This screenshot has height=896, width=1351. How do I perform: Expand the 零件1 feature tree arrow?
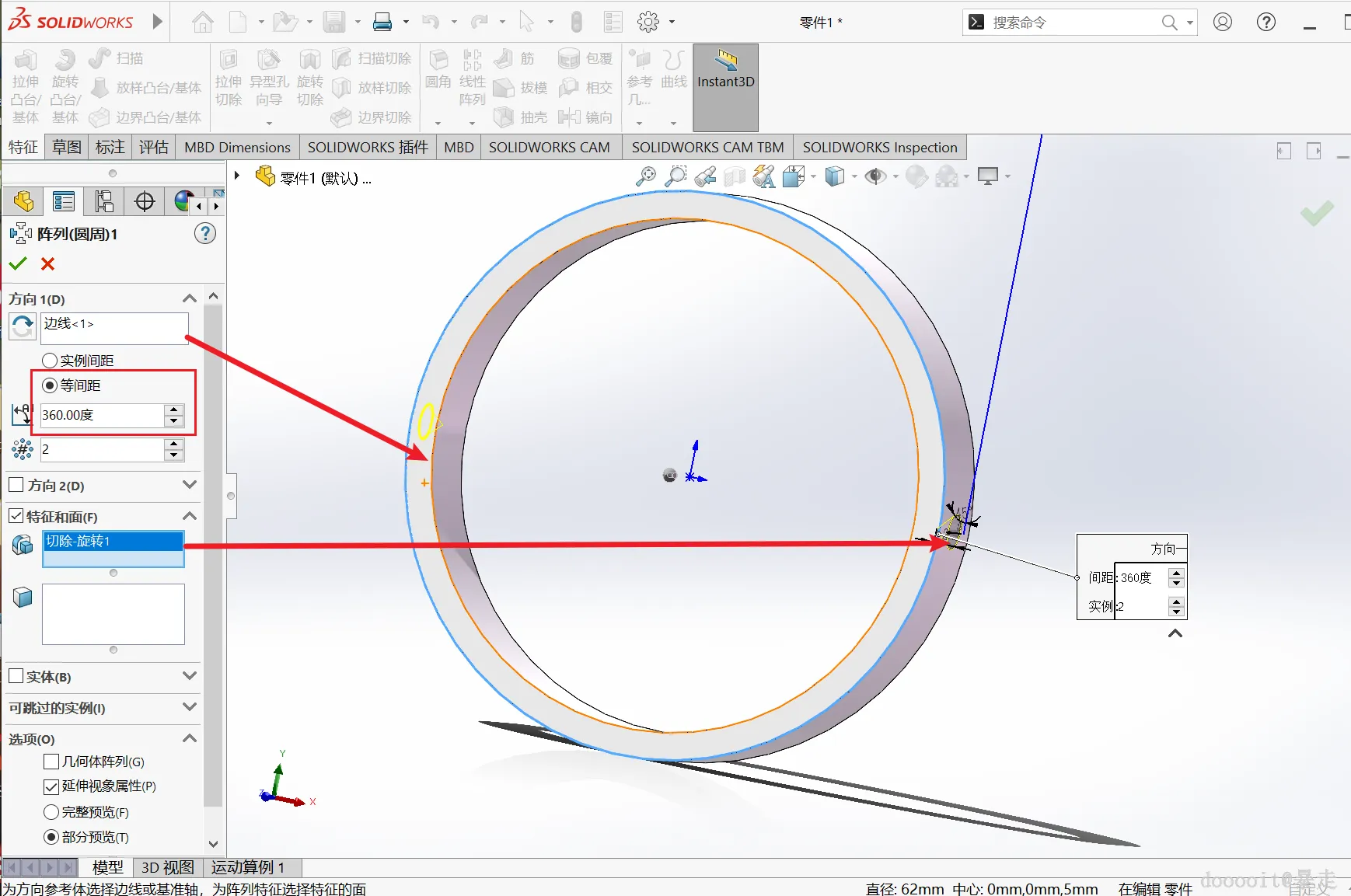237,176
